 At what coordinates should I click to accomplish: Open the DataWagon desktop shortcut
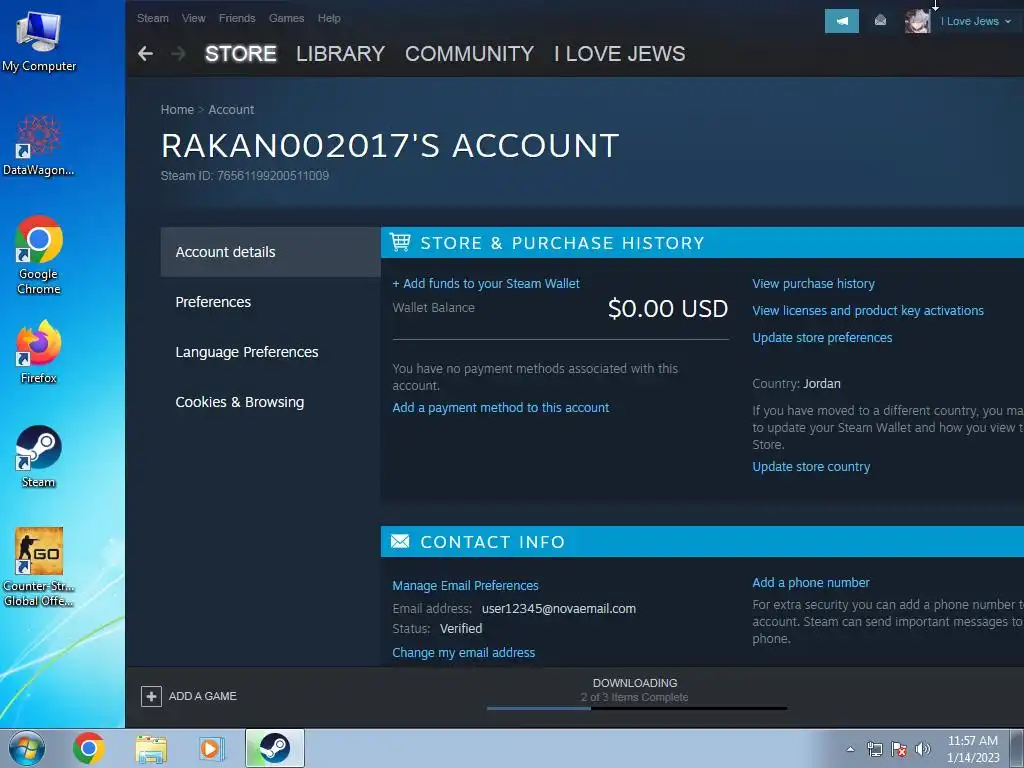click(x=39, y=145)
